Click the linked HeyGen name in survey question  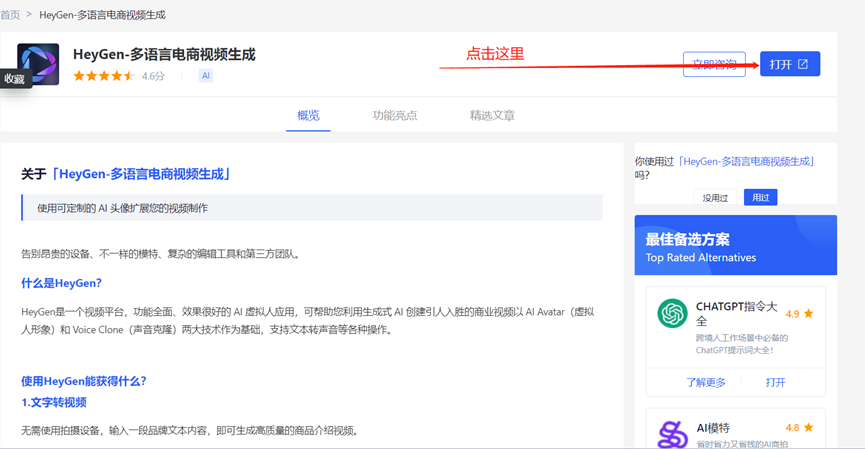(x=746, y=162)
